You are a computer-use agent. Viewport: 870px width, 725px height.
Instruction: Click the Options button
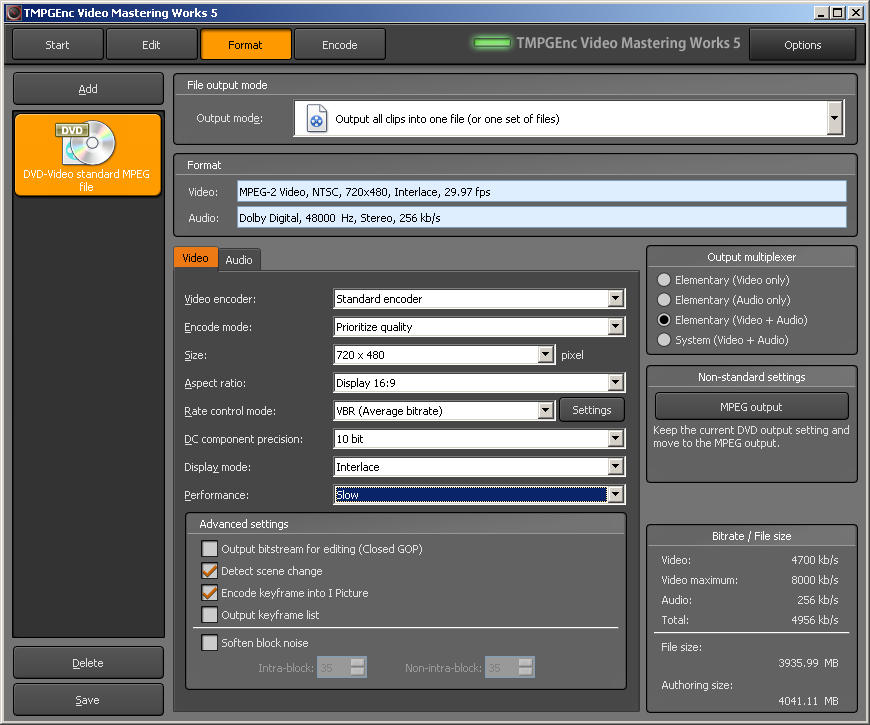802,45
